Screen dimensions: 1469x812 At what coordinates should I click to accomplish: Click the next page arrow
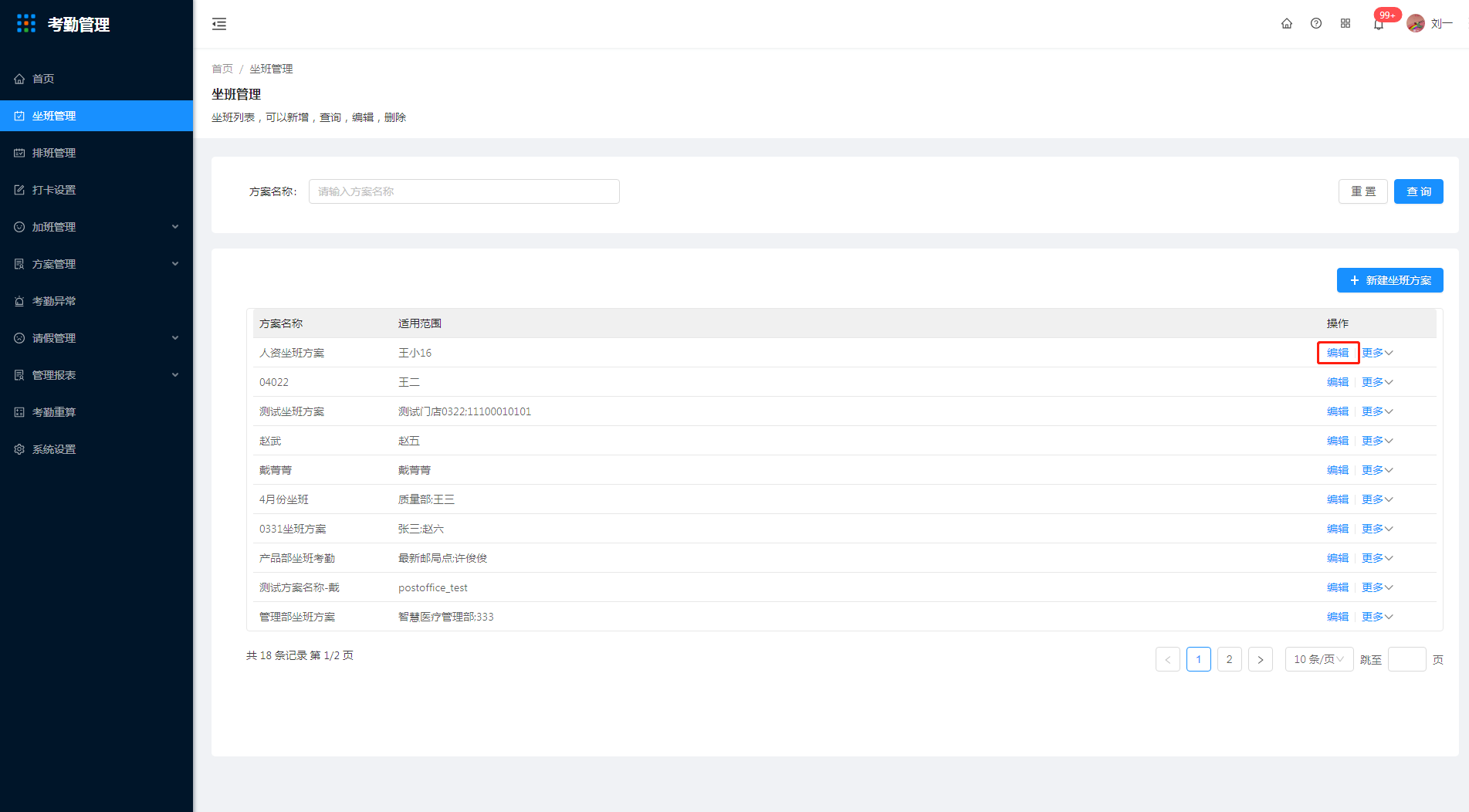tap(1261, 659)
